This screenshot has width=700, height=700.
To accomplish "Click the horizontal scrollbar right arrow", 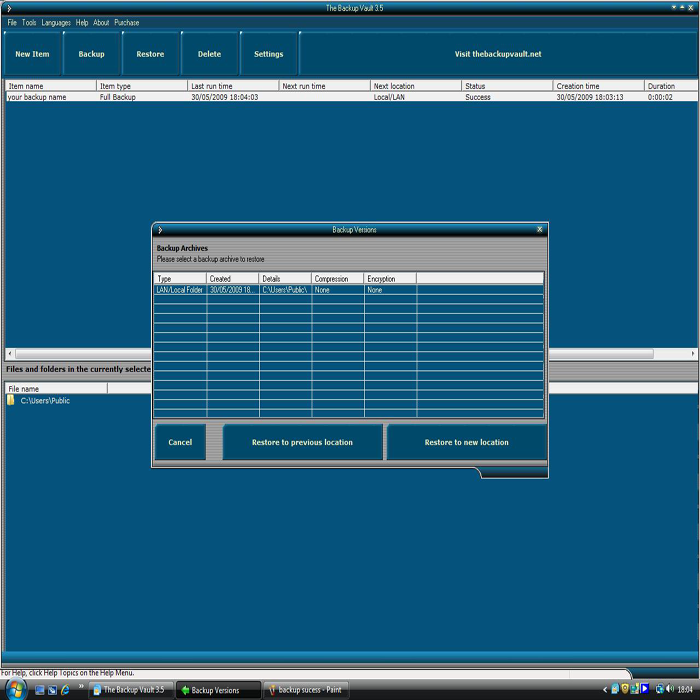I will point(692,353).
